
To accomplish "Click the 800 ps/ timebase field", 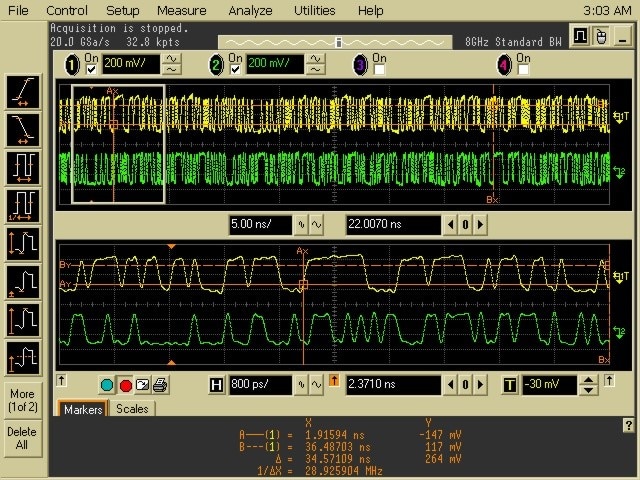I will 260,384.
